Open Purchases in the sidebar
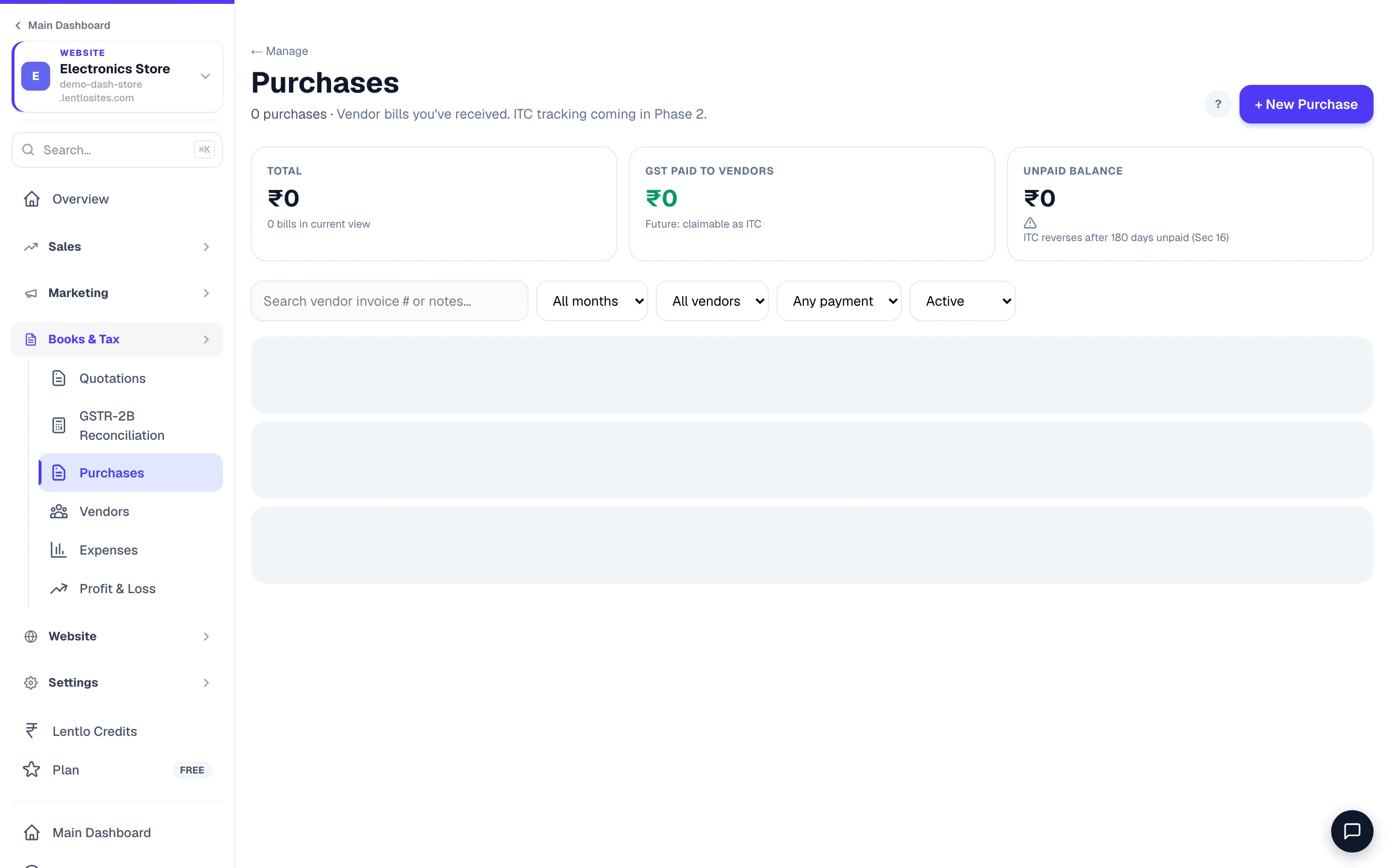The width and height of the screenshot is (1389, 868). (131, 473)
